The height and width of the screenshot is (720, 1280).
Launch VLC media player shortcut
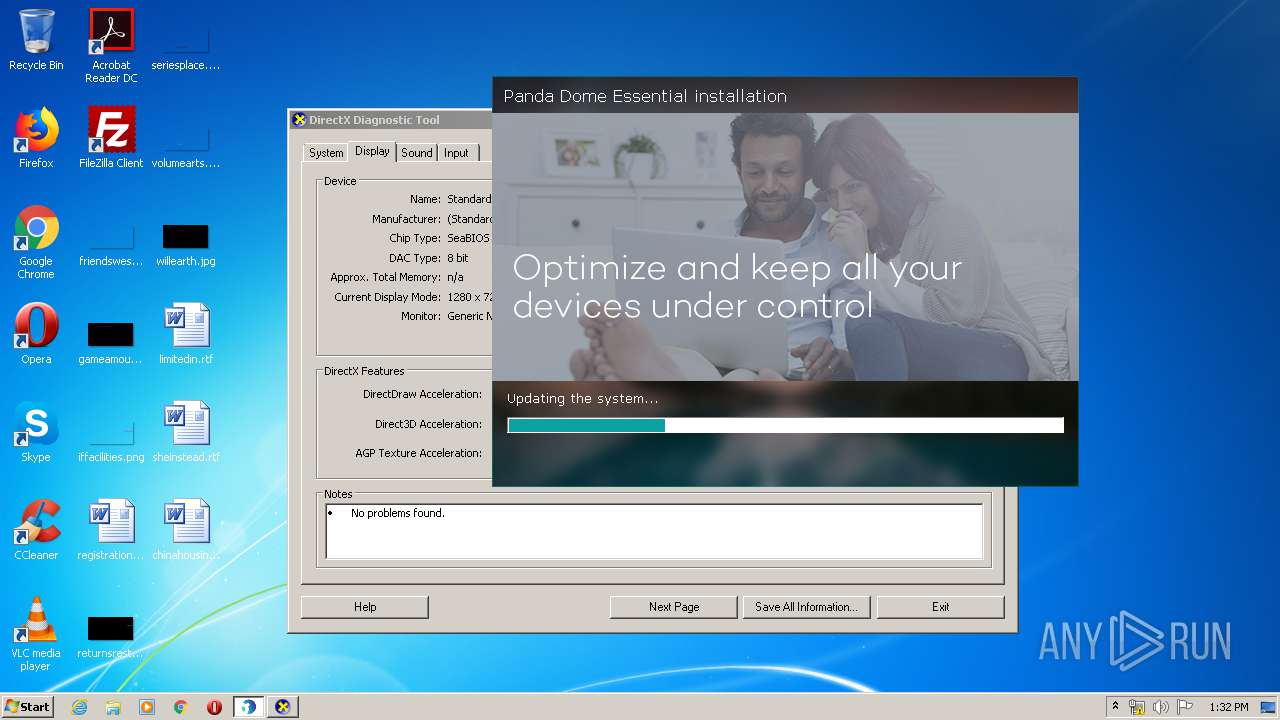pos(36,634)
